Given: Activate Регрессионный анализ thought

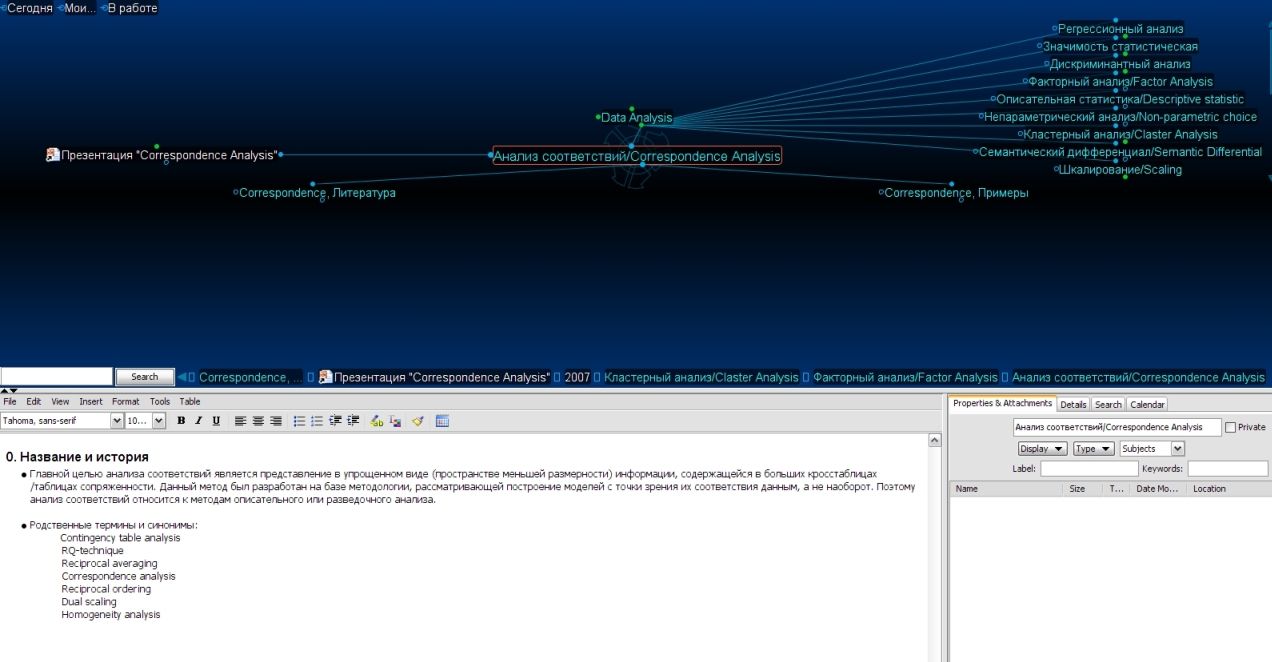Looking at the screenshot, I should [1120, 29].
